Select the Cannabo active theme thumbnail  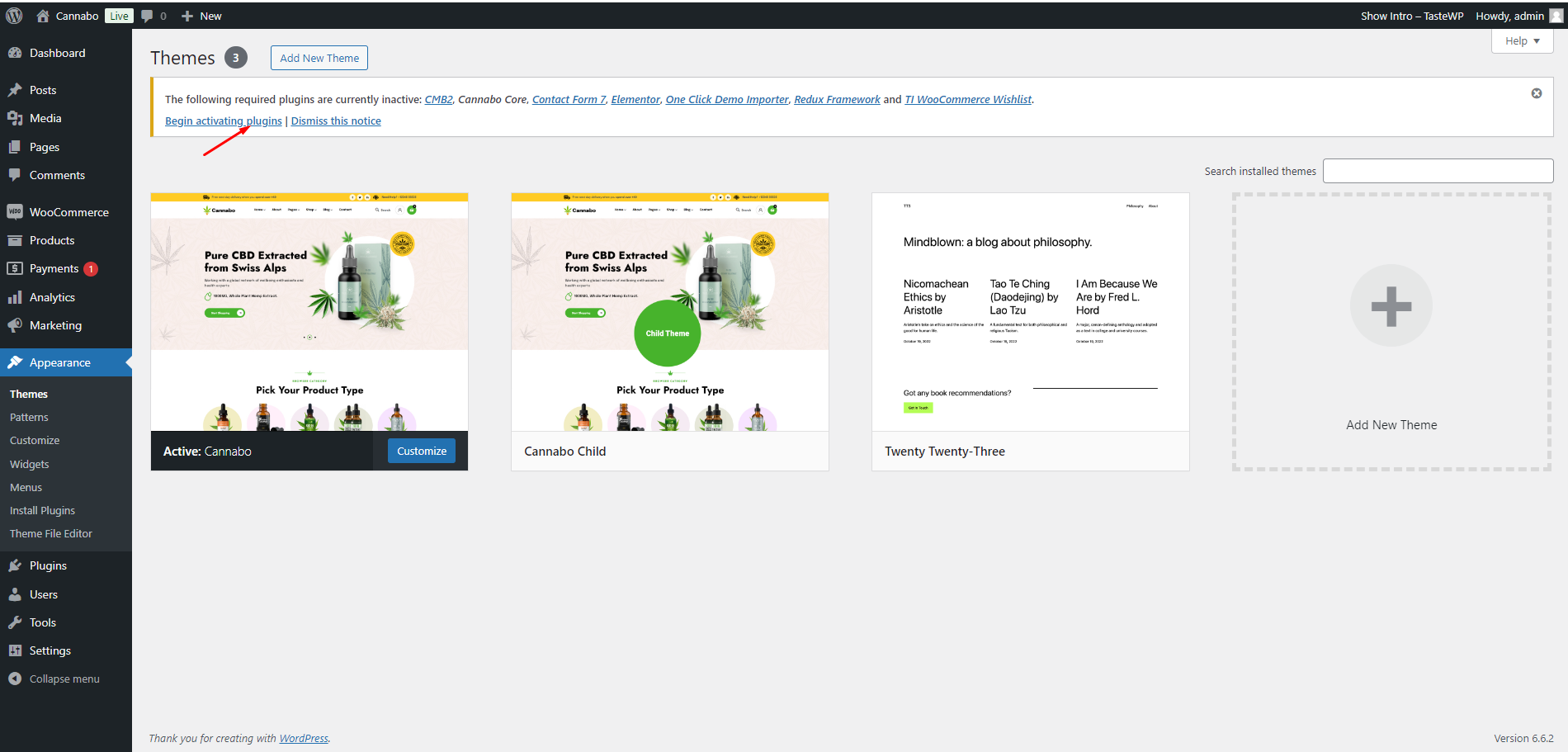pos(309,312)
